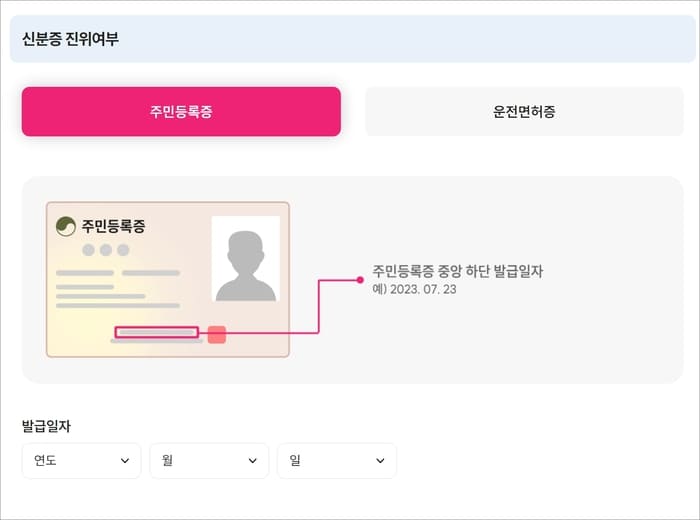Click the chevron arrow in 연도 selector

click(x=125, y=461)
